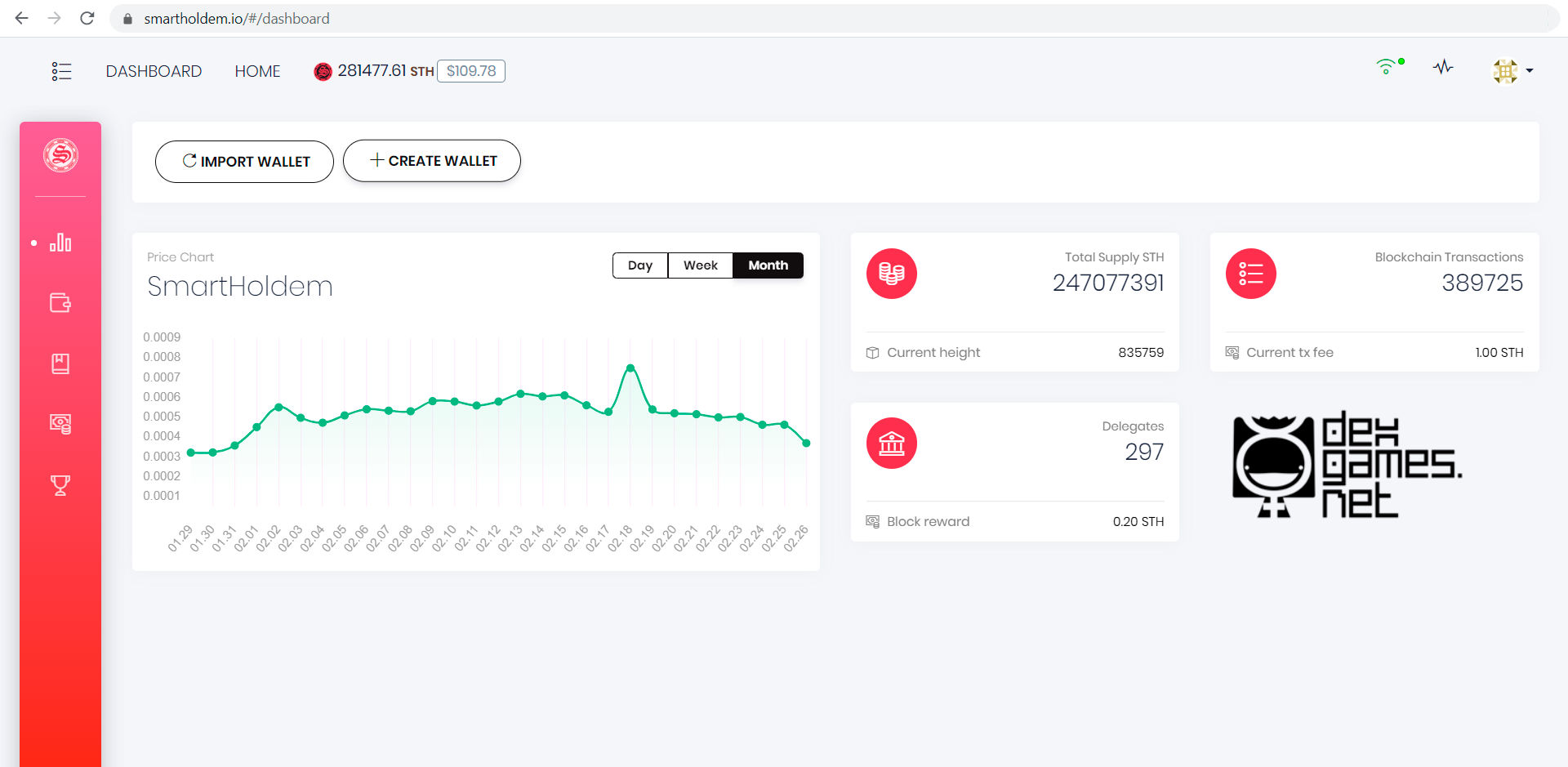Click the red STH coin icon
This screenshot has width=1568, height=767.
323,72
